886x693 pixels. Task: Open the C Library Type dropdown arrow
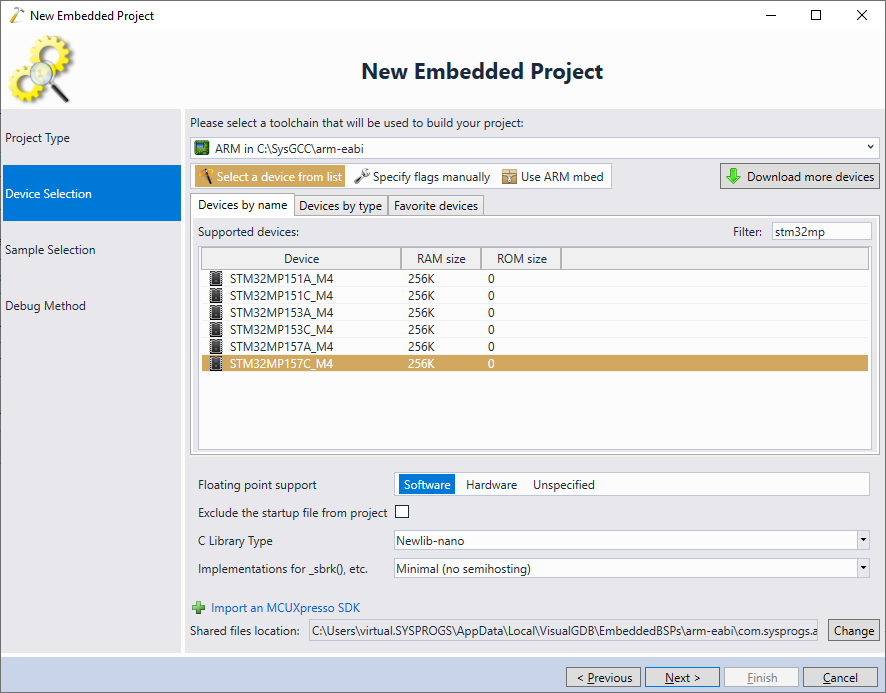click(863, 540)
